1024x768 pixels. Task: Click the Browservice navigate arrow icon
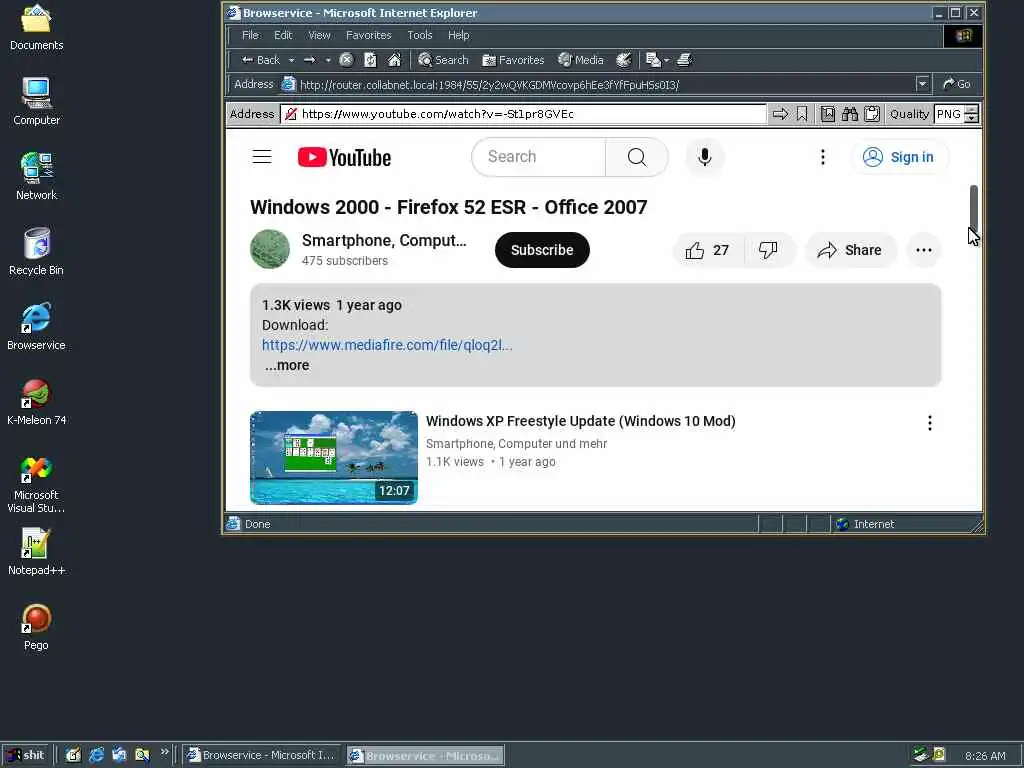point(780,114)
